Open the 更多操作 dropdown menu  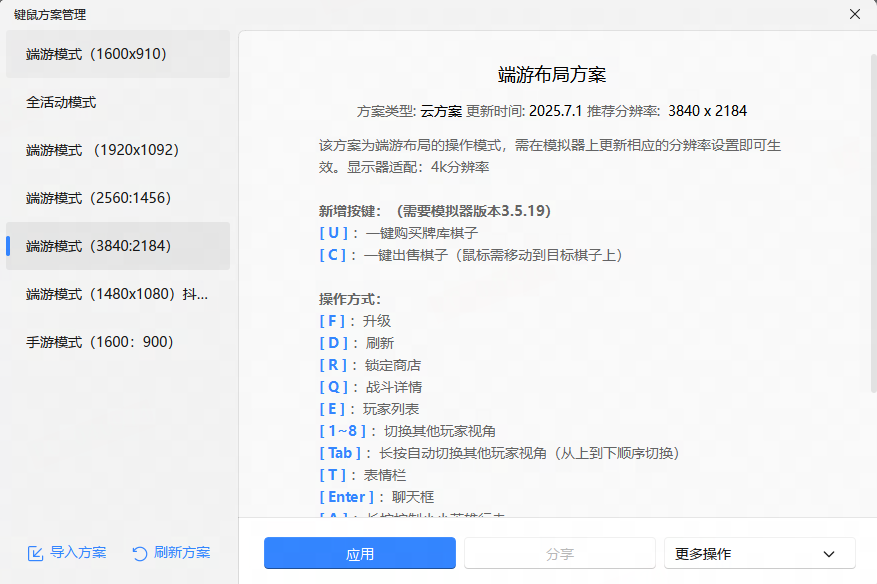[759, 554]
